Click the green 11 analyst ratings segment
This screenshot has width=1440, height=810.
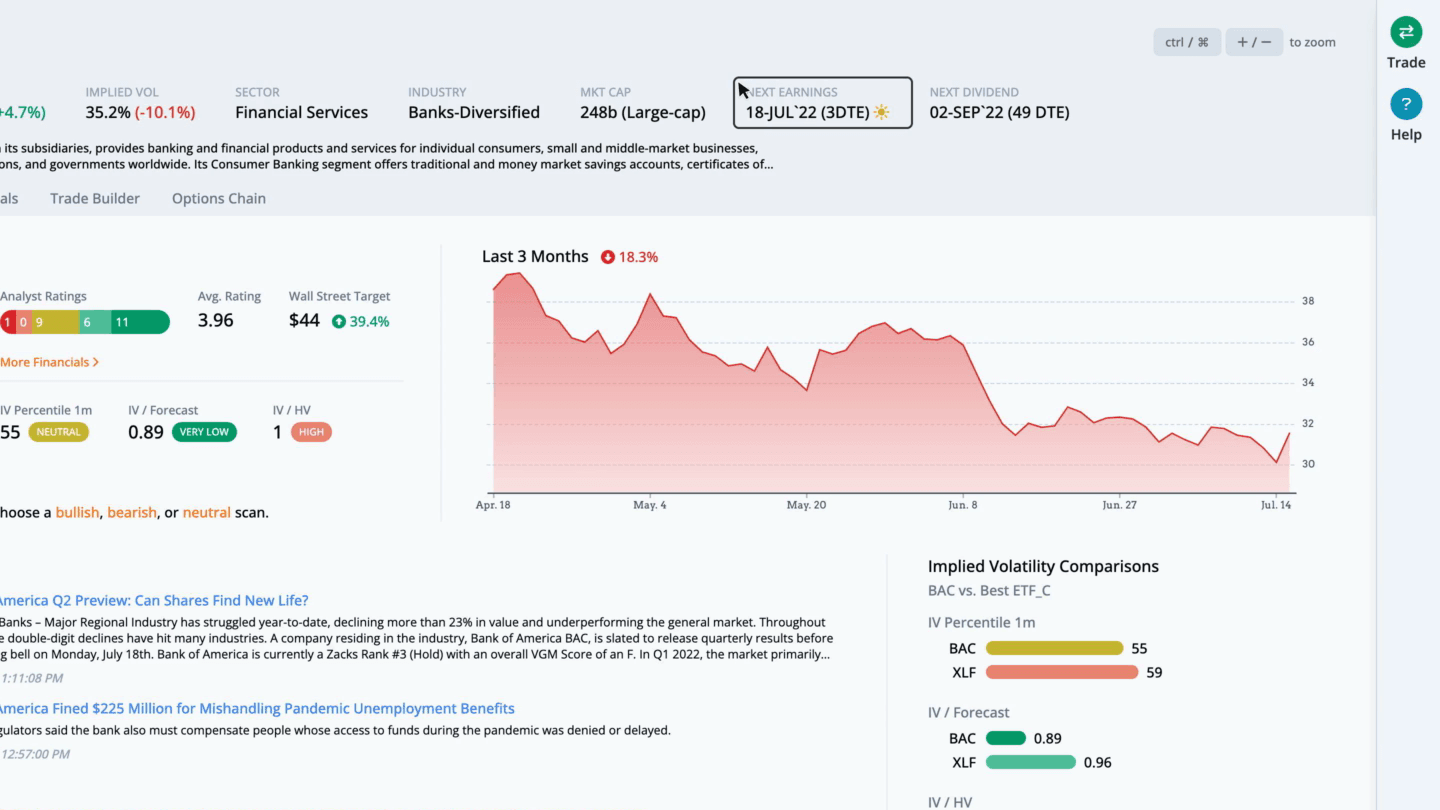coord(140,322)
